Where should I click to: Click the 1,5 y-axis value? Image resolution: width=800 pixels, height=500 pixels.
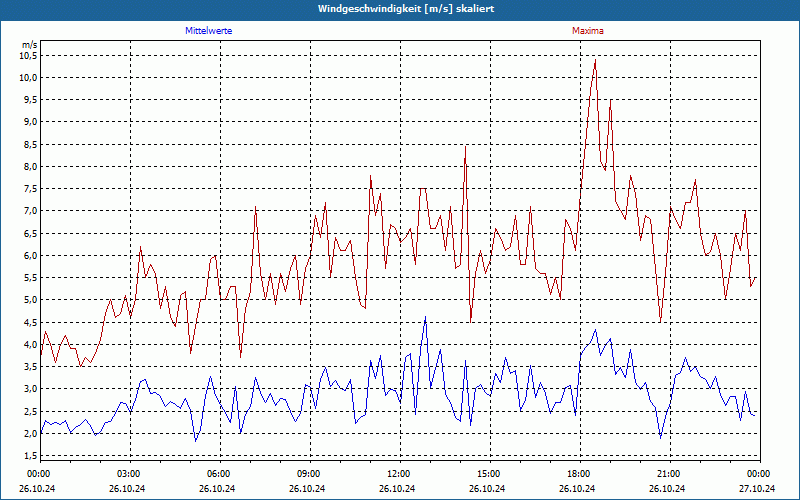(x=31, y=456)
